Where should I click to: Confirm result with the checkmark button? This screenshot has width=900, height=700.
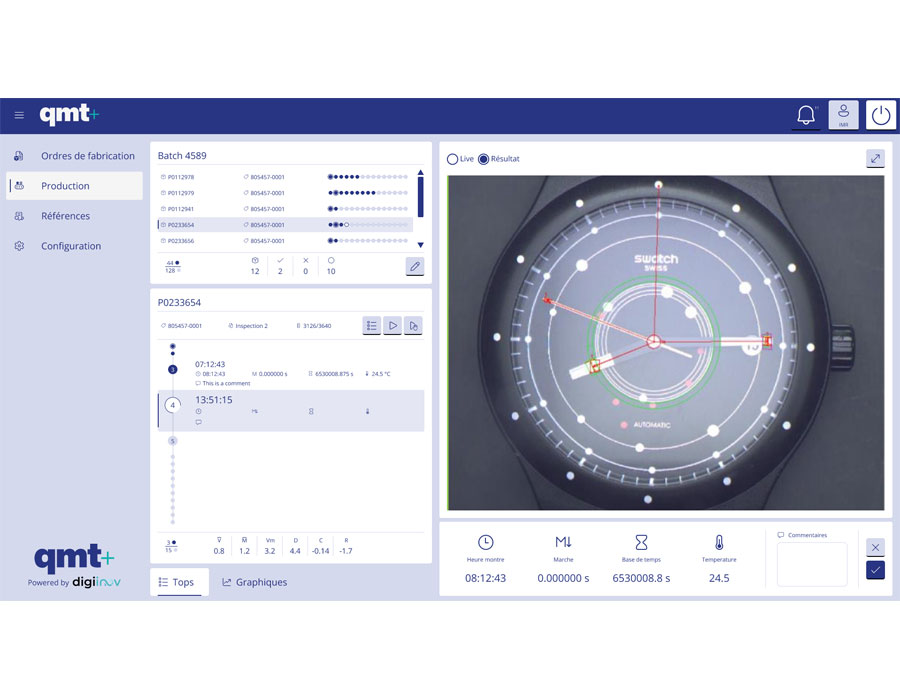(875, 570)
